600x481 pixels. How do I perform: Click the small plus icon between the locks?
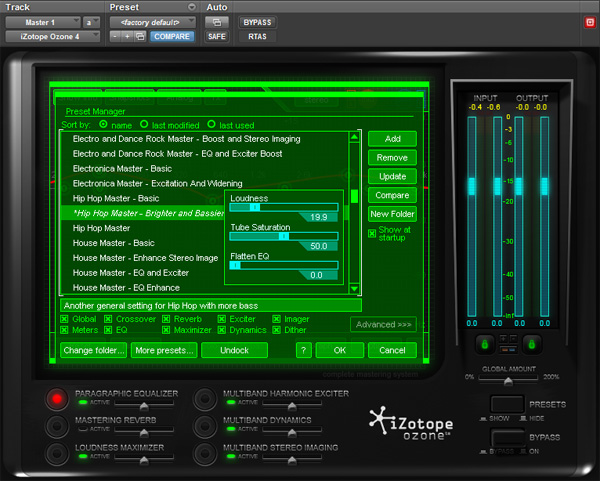pyautogui.click(x=503, y=338)
